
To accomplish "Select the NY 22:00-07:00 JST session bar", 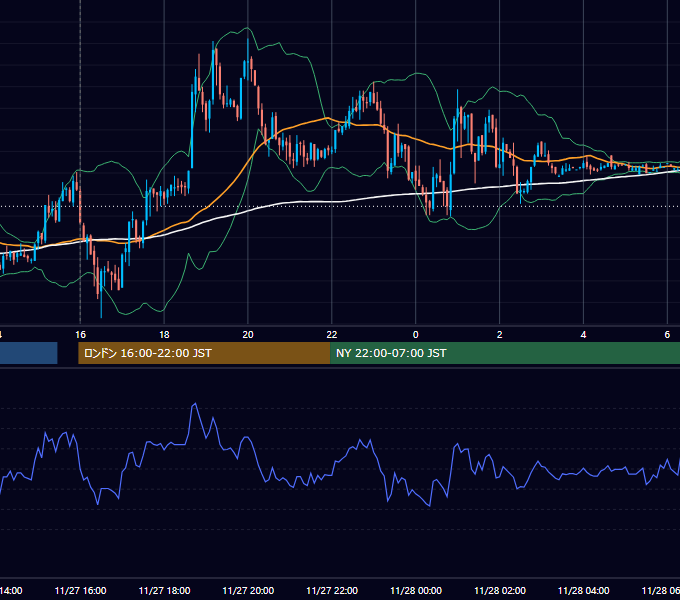I will [x=505, y=353].
